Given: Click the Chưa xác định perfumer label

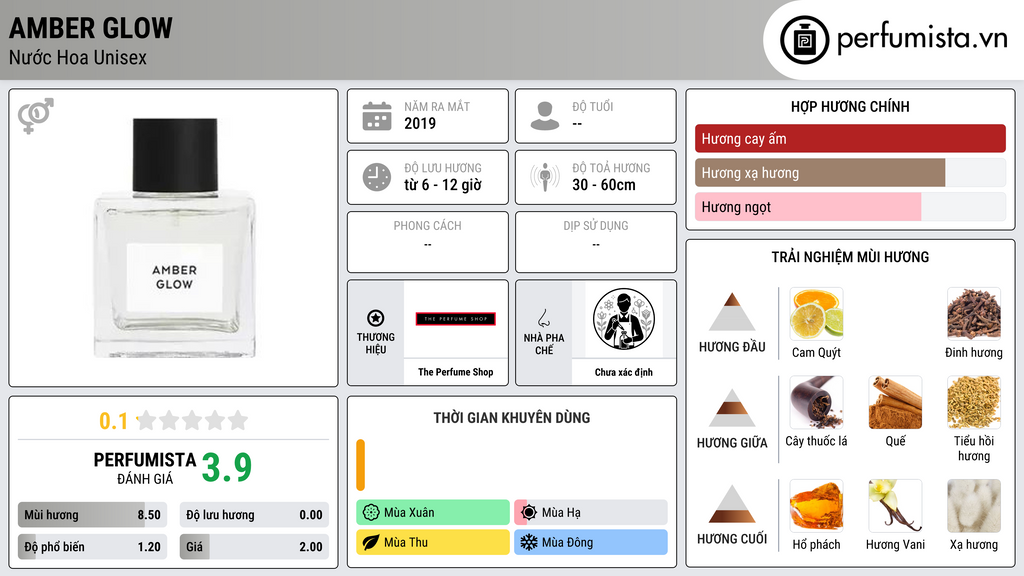Looking at the screenshot, I should [x=624, y=372].
